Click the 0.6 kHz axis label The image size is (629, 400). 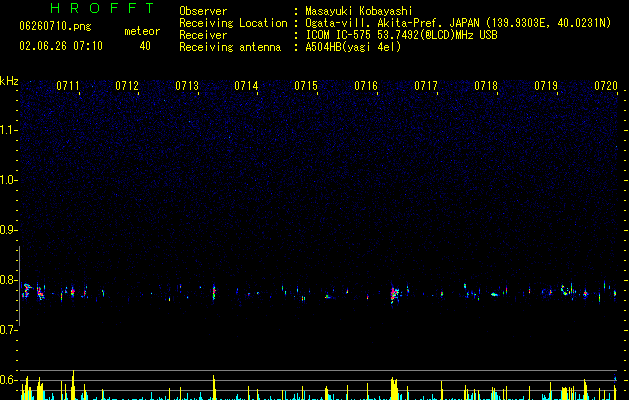tap(9, 380)
